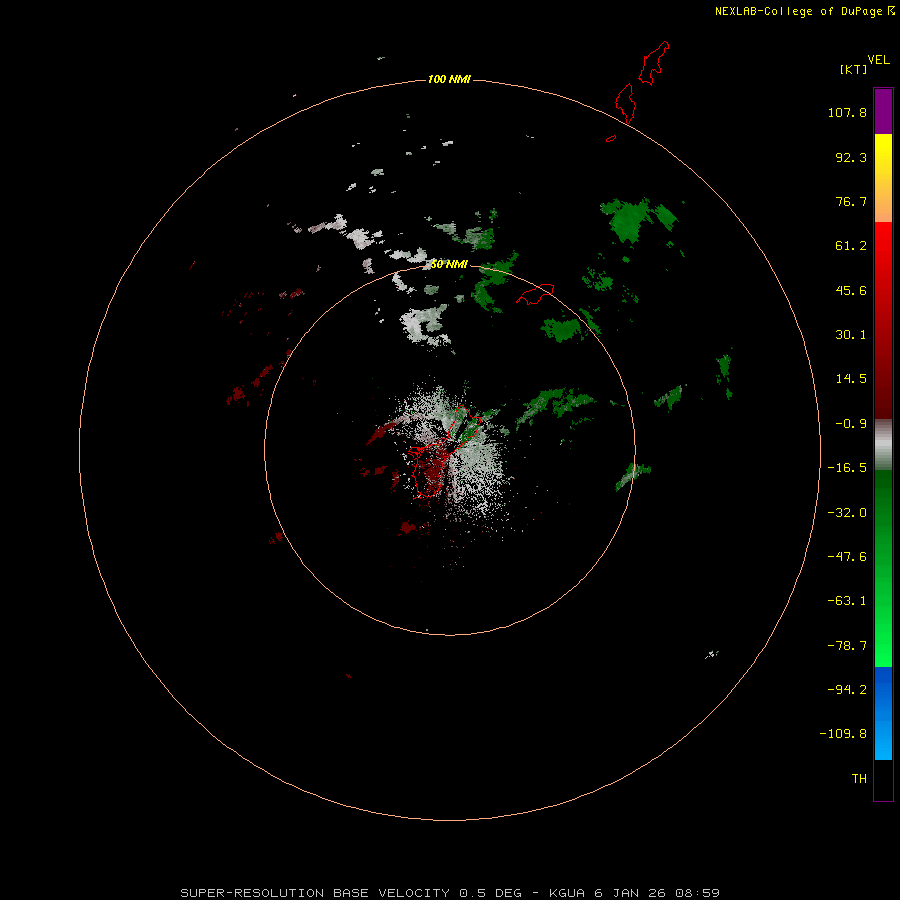Click the 100 NMI range ring label
This screenshot has height=900, width=900.
coord(449,79)
